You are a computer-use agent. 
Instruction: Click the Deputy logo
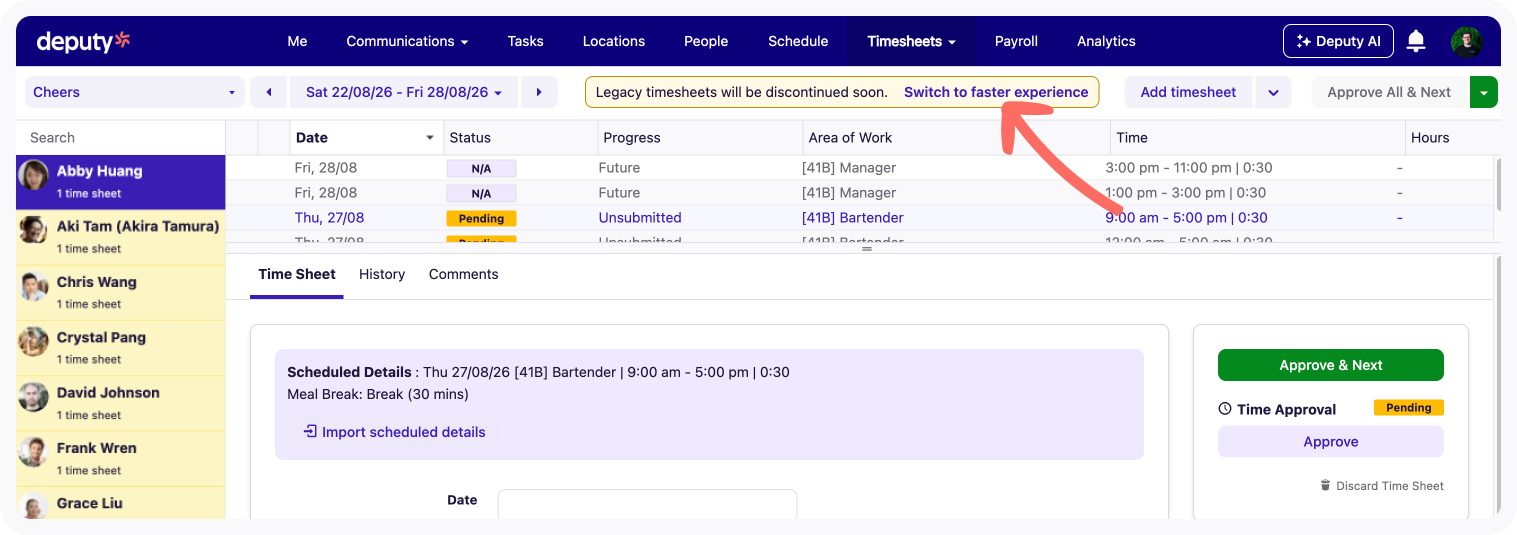pyautogui.click(x=83, y=41)
